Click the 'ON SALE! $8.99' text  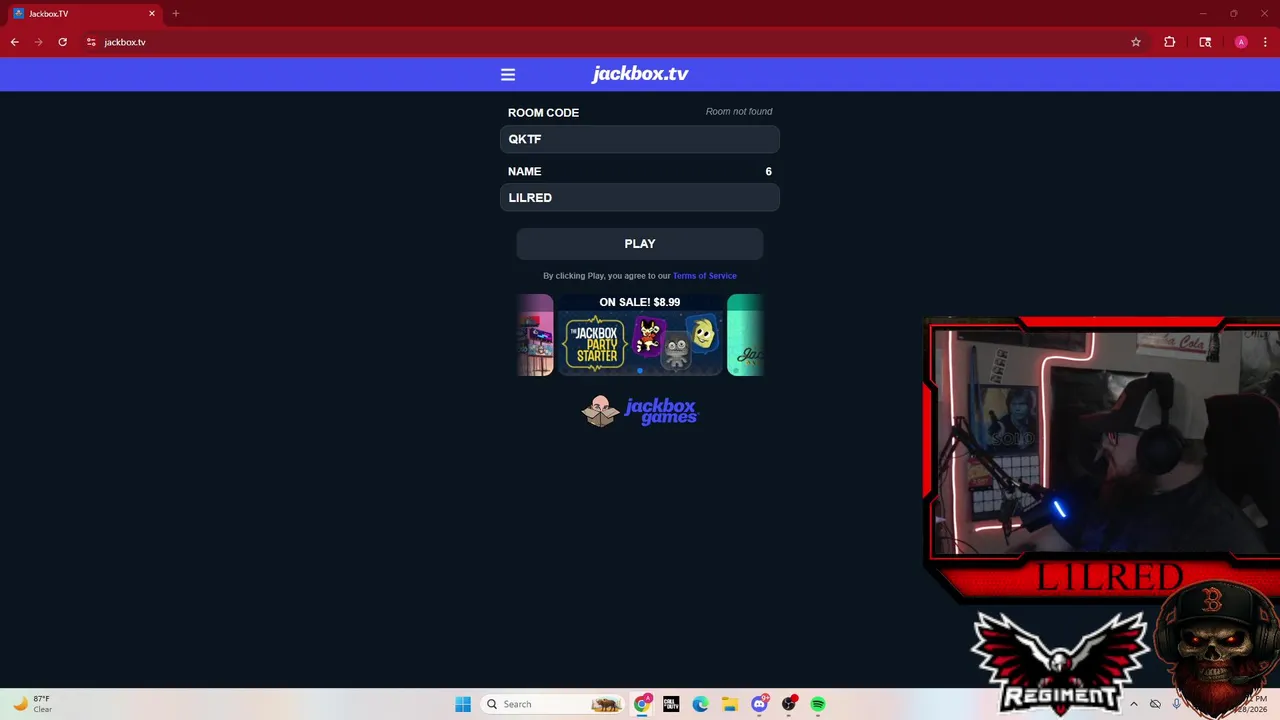pos(640,302)
